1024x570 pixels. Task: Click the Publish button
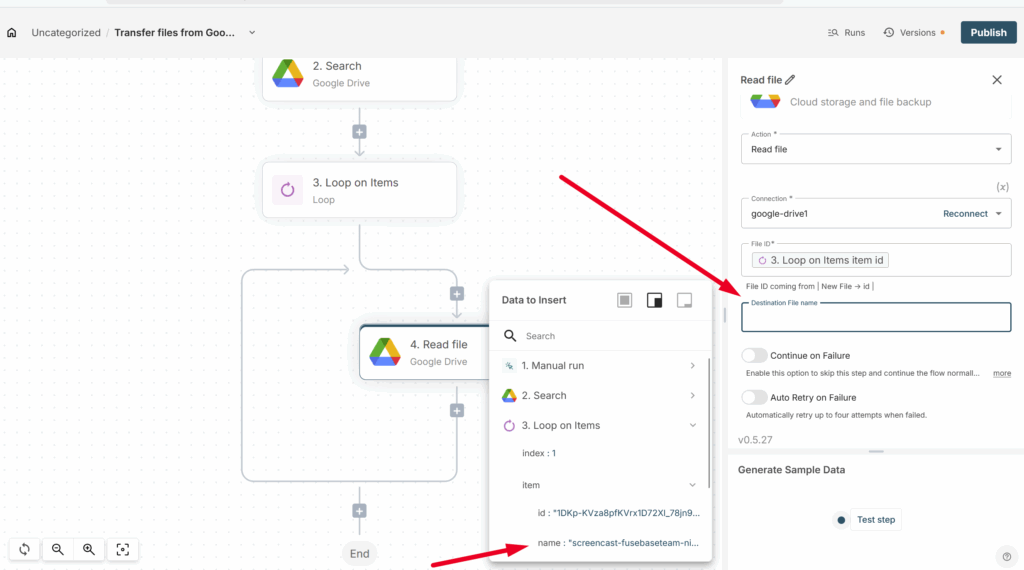click(988, 32)
